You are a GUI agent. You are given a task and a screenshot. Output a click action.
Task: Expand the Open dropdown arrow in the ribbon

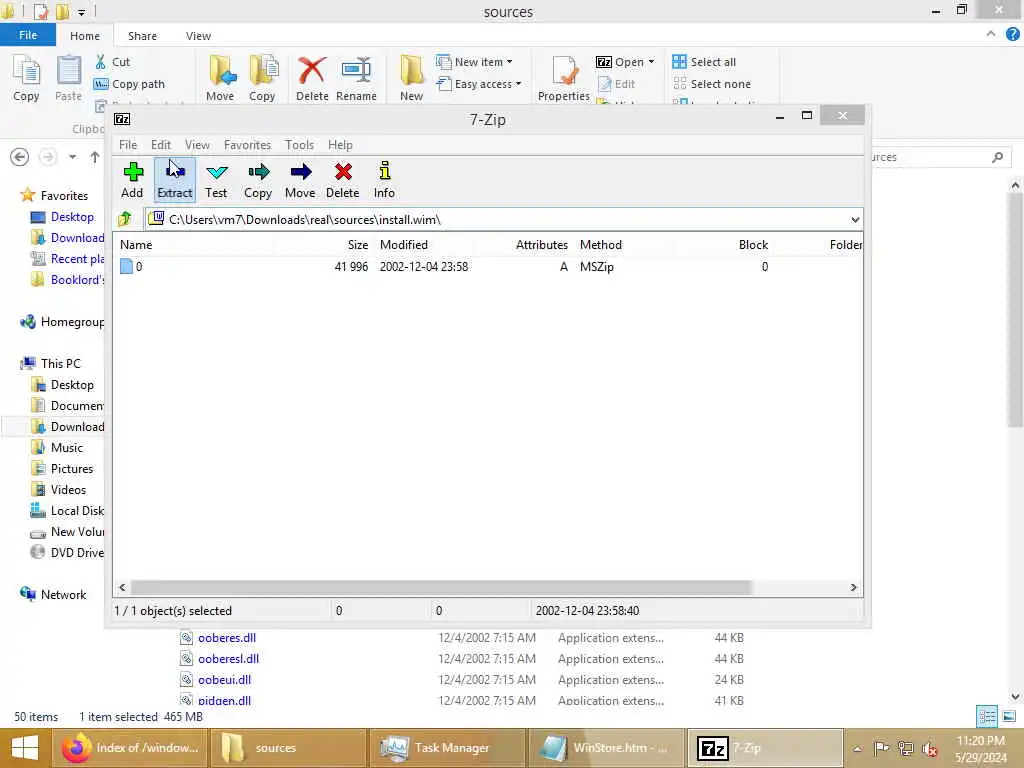(x=651, y=62)
